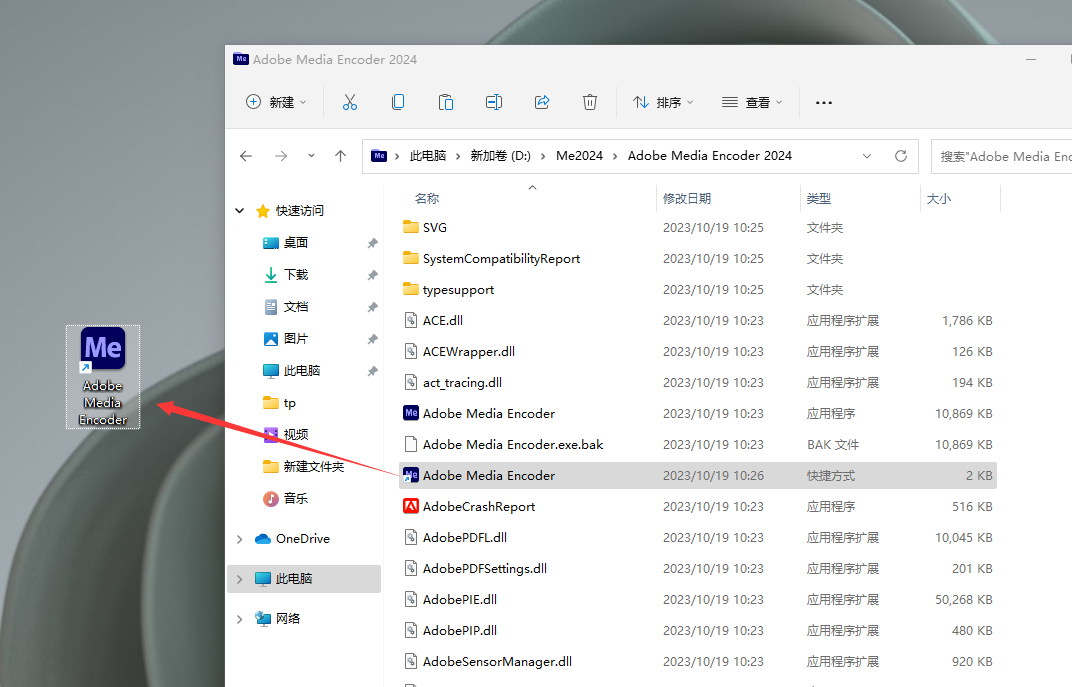
Task: Expand the 此电脑 tree node
Action: point(239,579)
